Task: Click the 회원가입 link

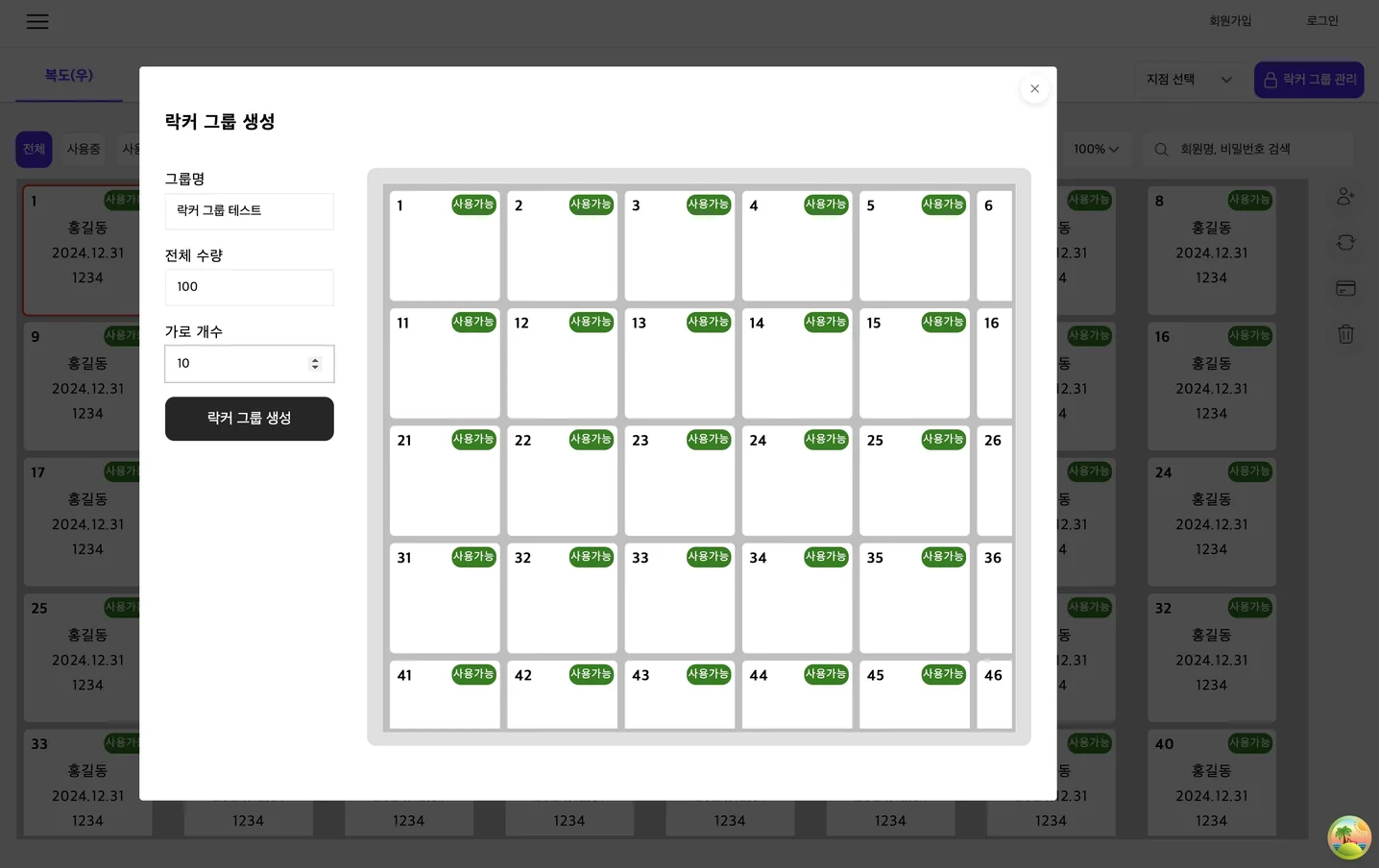Action: 1230,21
